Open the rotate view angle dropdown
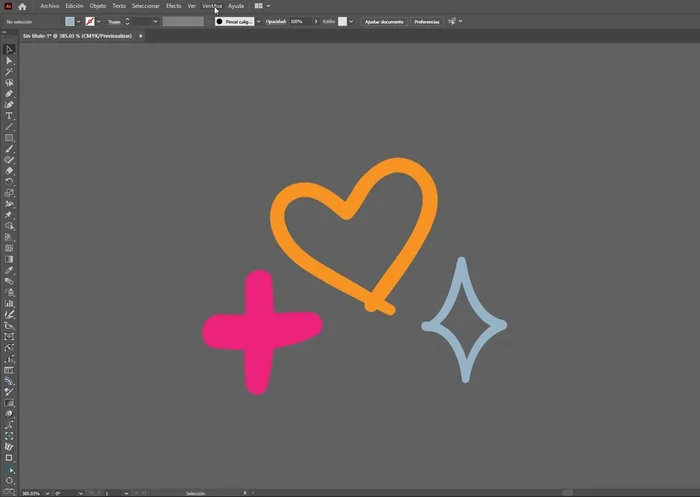The image size is (700, 497). [81, 493]
